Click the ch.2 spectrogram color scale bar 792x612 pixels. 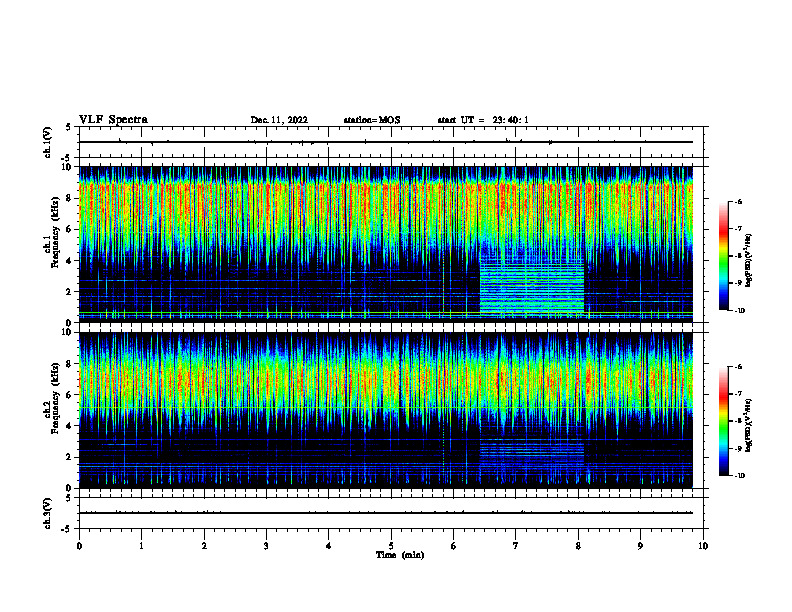pyautogui.click(x=723, y=421)
